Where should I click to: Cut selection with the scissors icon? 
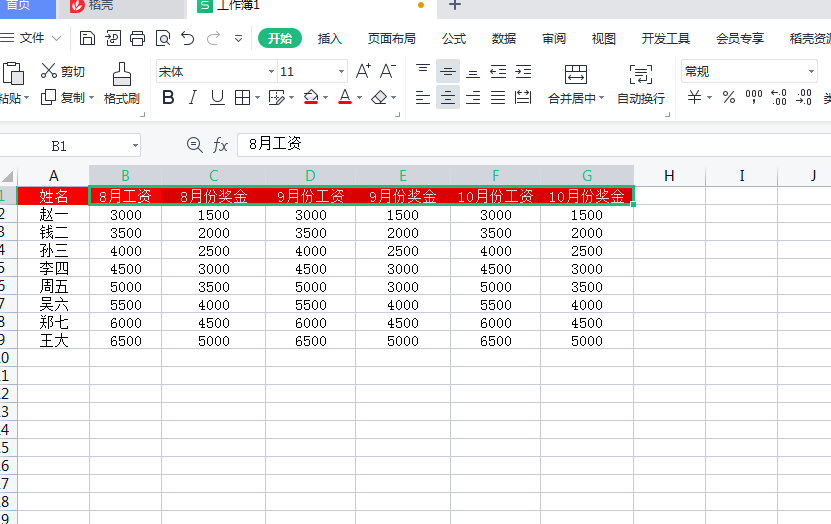coord(49,71)
